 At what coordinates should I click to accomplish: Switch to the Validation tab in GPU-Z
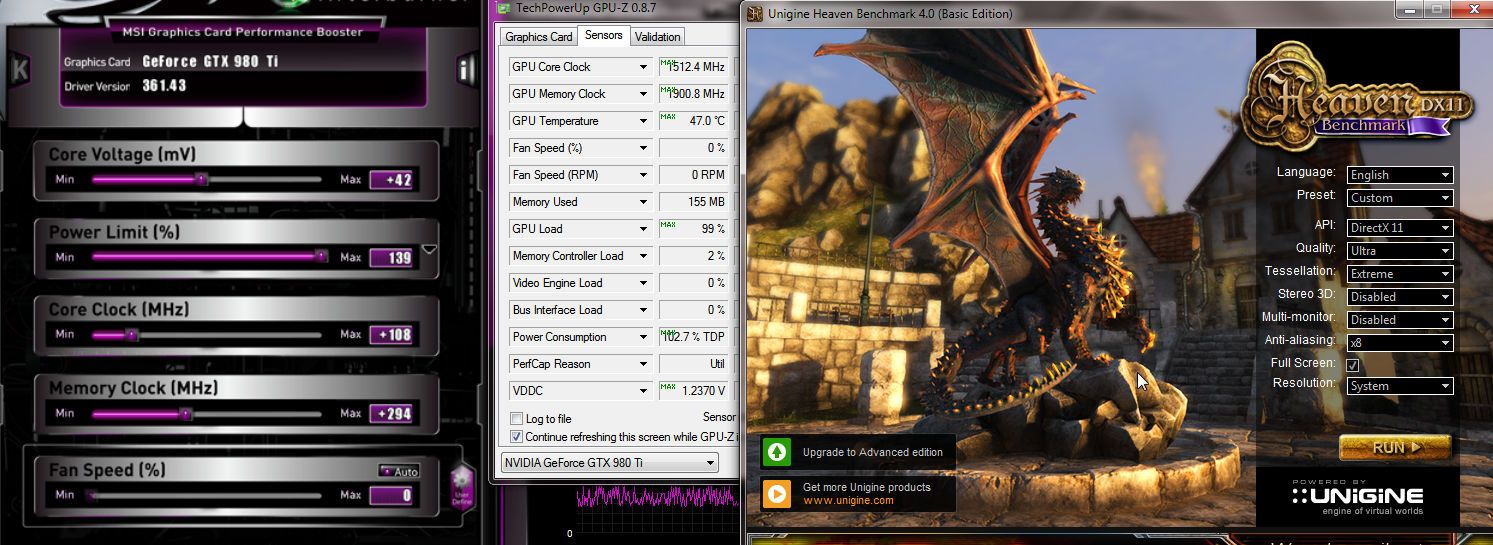[658, 37]
